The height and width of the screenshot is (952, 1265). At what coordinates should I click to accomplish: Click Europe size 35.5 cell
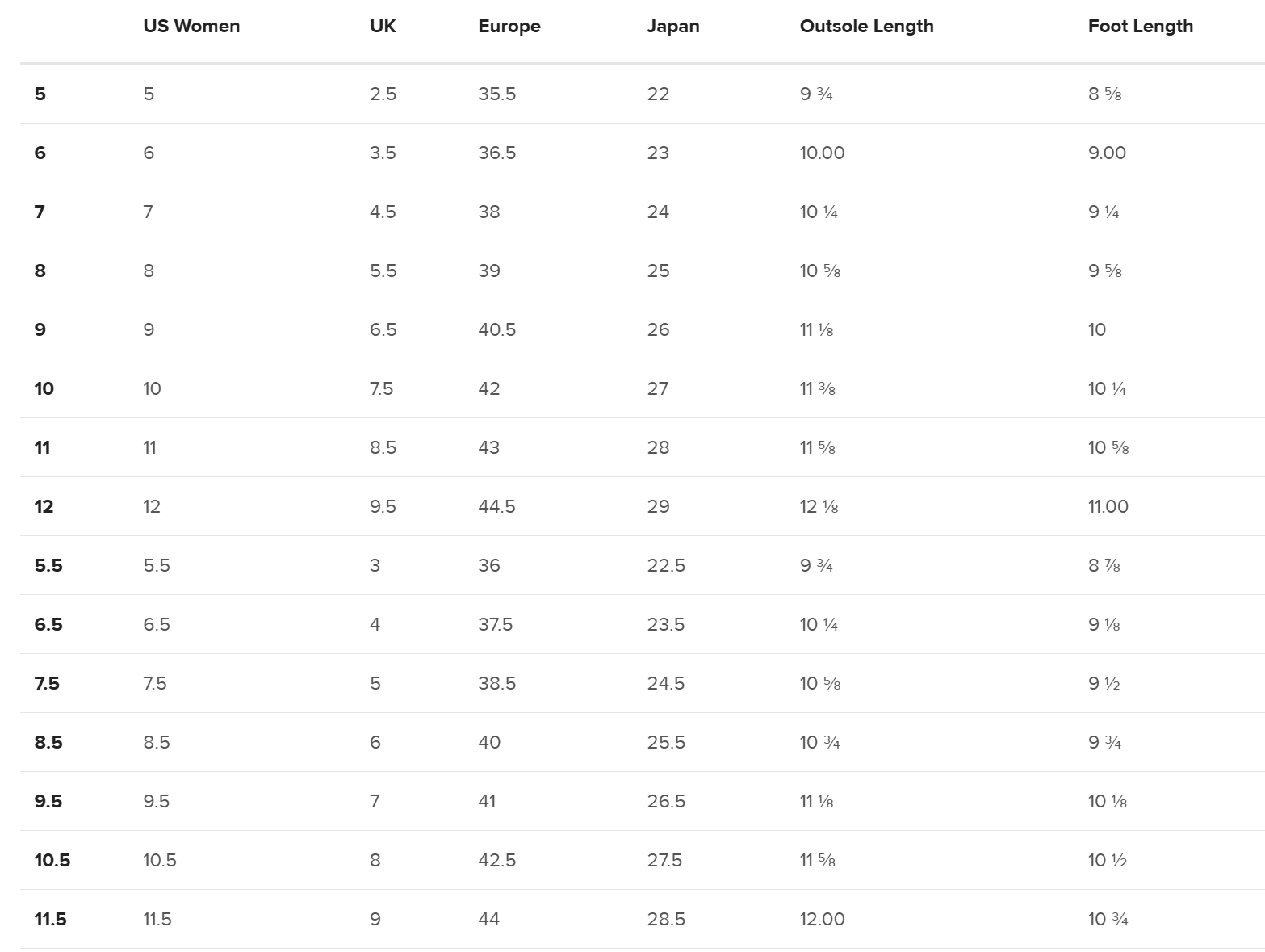(x=496, y=94)
